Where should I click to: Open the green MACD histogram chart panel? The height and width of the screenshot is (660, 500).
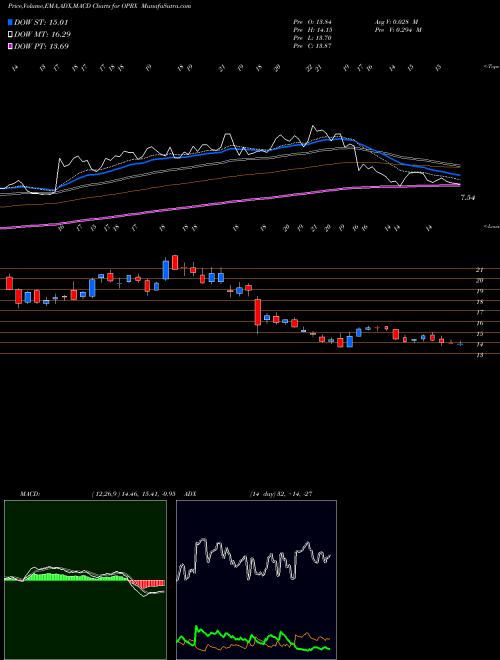click(85, 580)
